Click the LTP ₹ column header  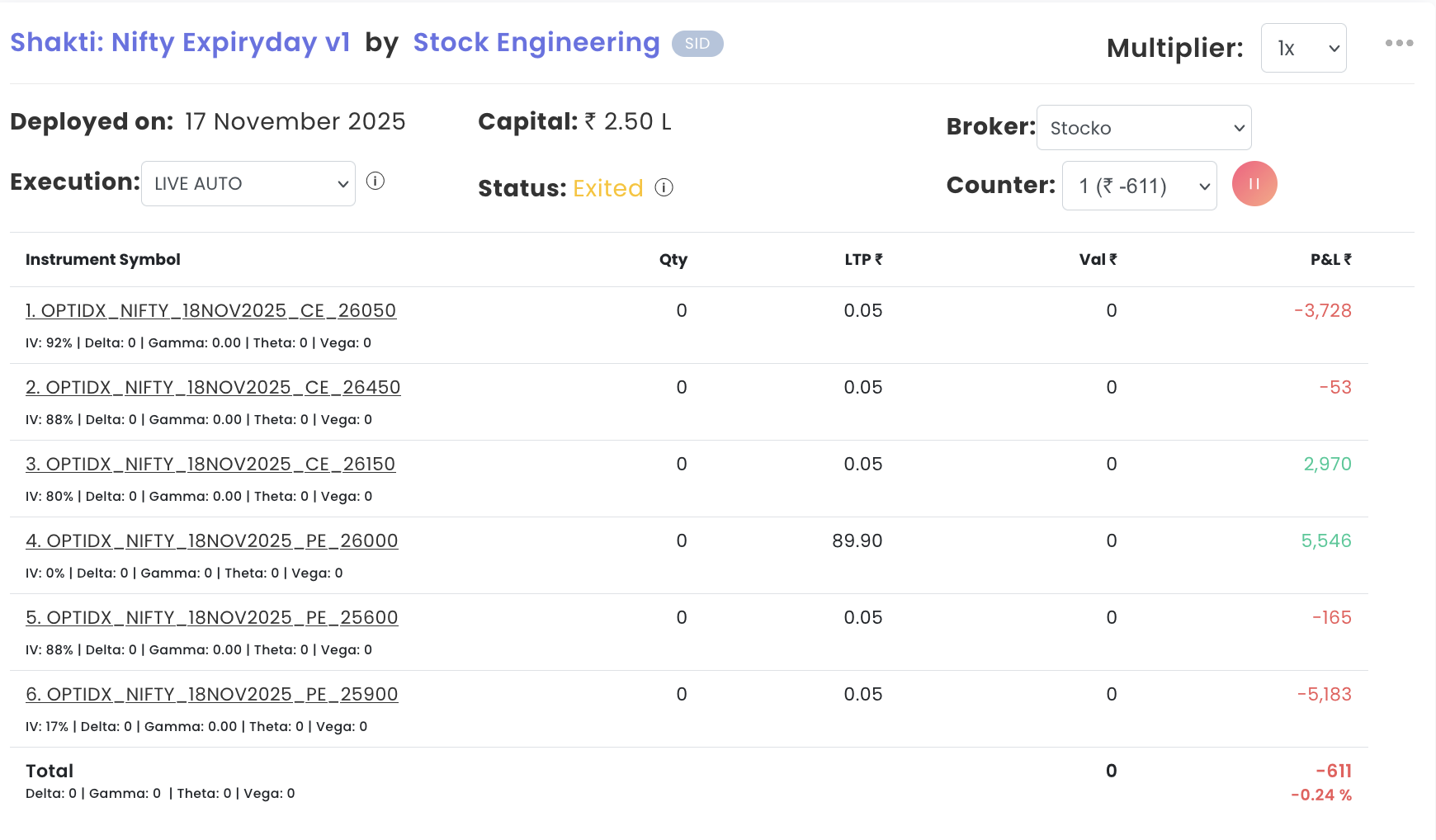click(x=863, y=260)
